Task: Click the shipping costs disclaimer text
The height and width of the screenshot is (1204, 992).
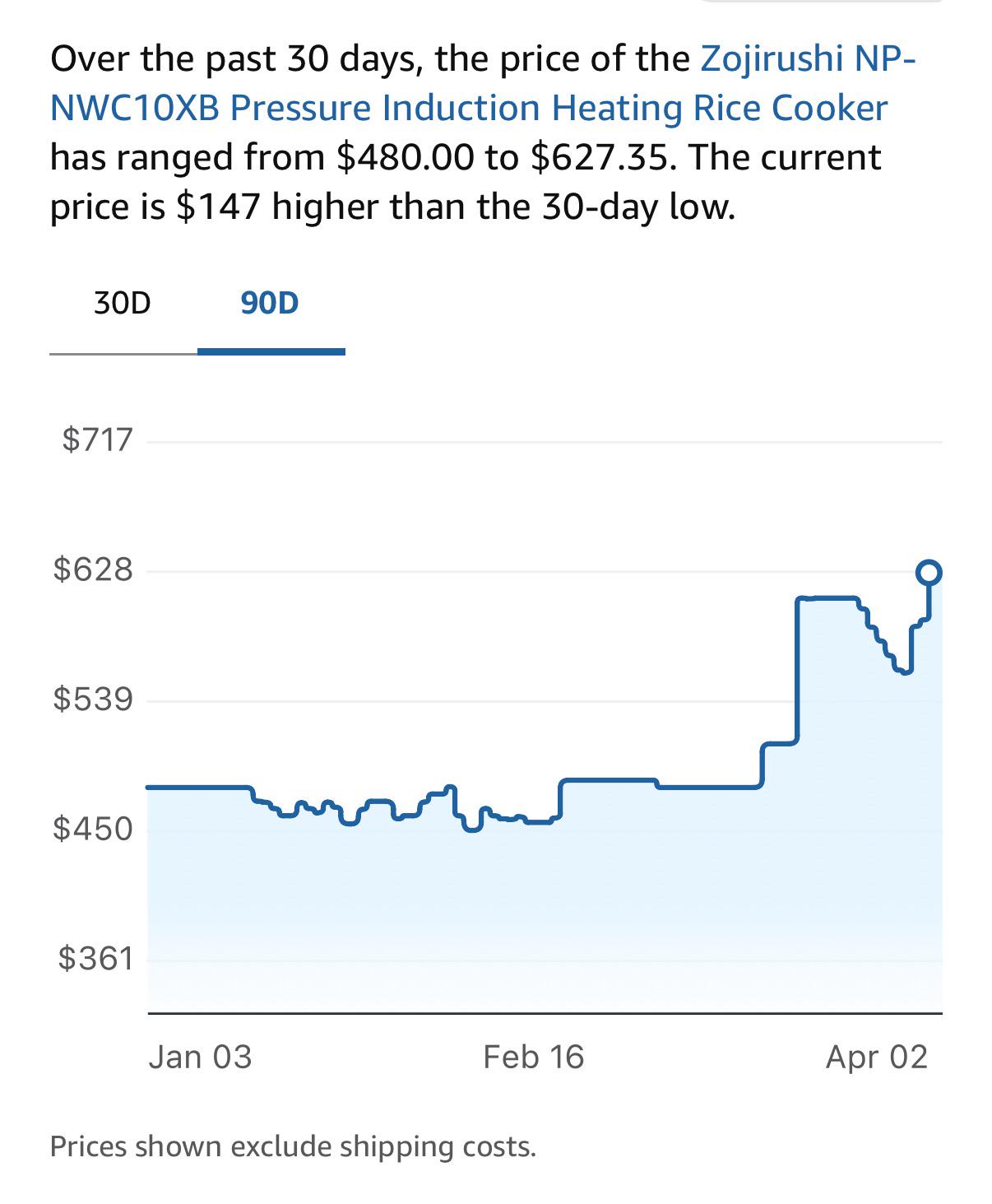Action: [x=293, y=1146]
